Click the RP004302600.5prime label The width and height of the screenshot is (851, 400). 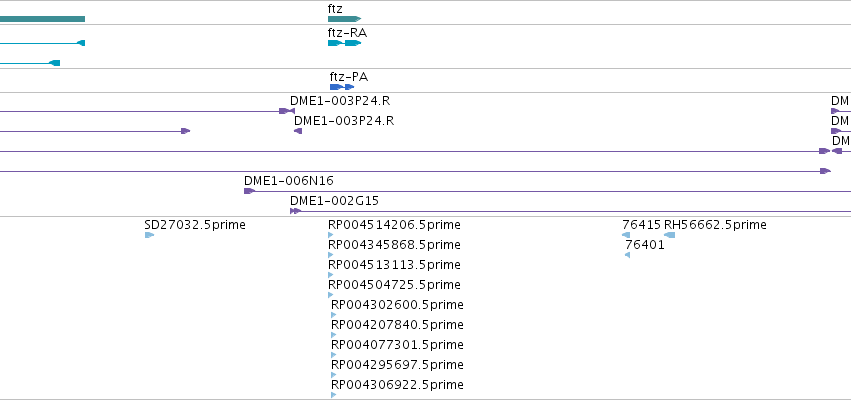[397, 305]
